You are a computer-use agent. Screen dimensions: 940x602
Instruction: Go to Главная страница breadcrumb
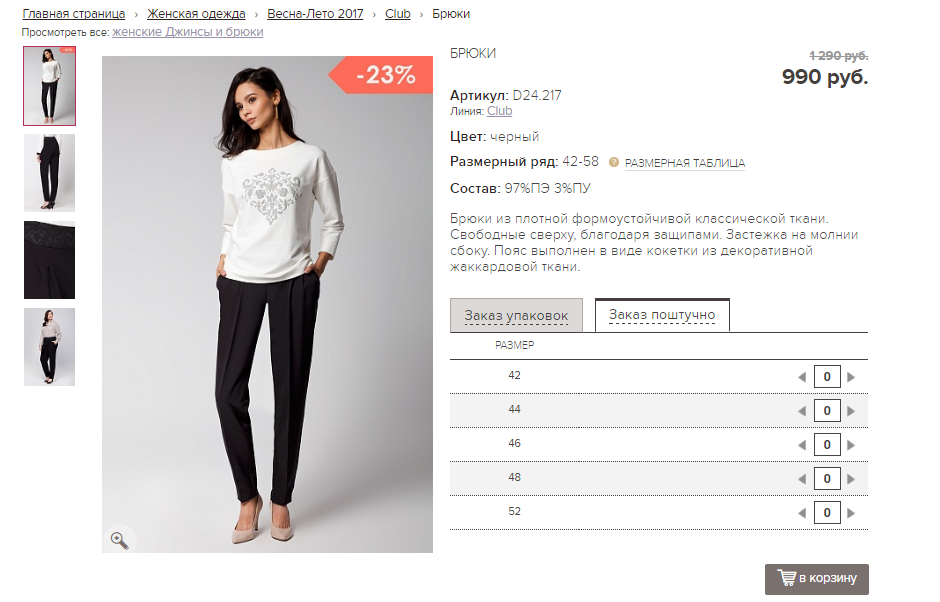coord(74,14)
